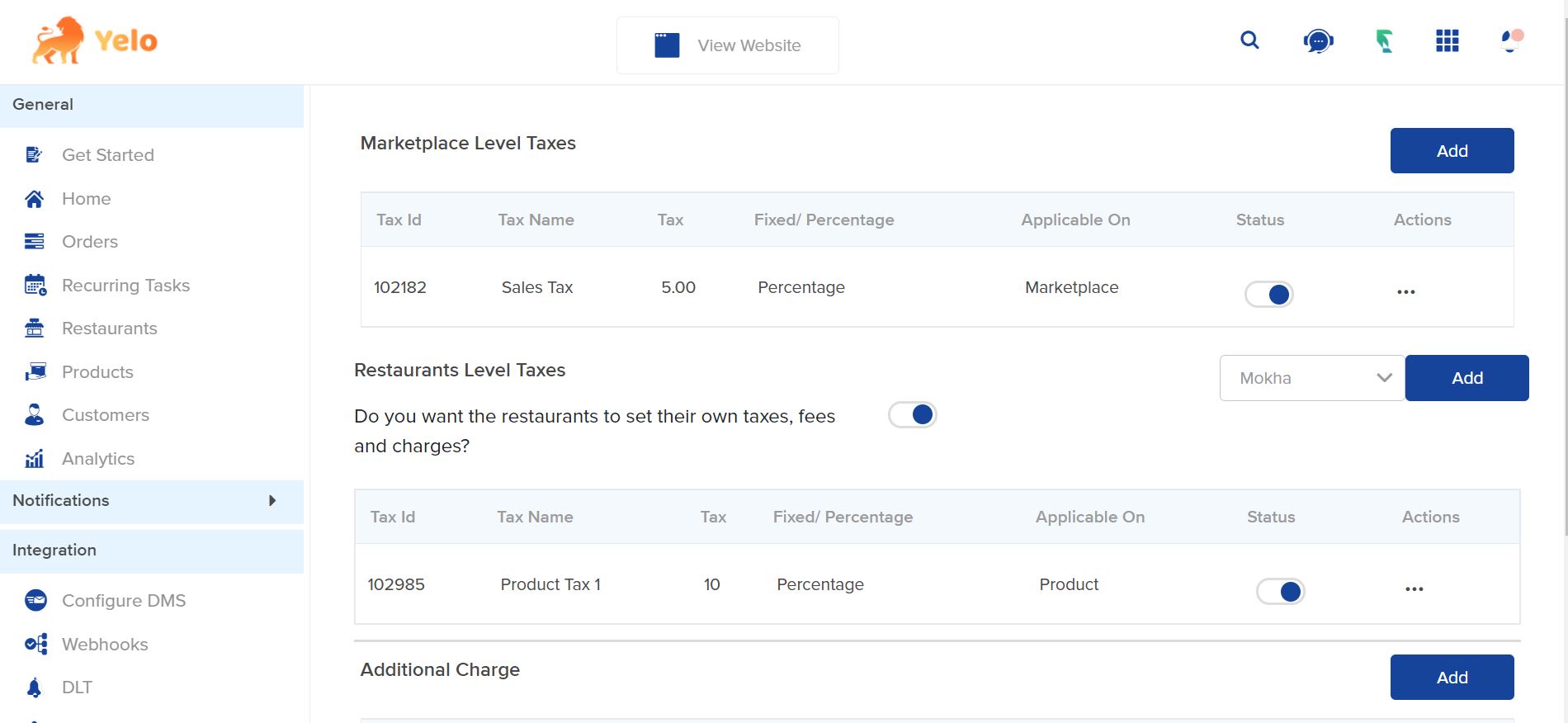This screenshot has height=723, width=1568.
Task: Toggle restaurants setting their own taxes
Action: (x=912, y=415)
